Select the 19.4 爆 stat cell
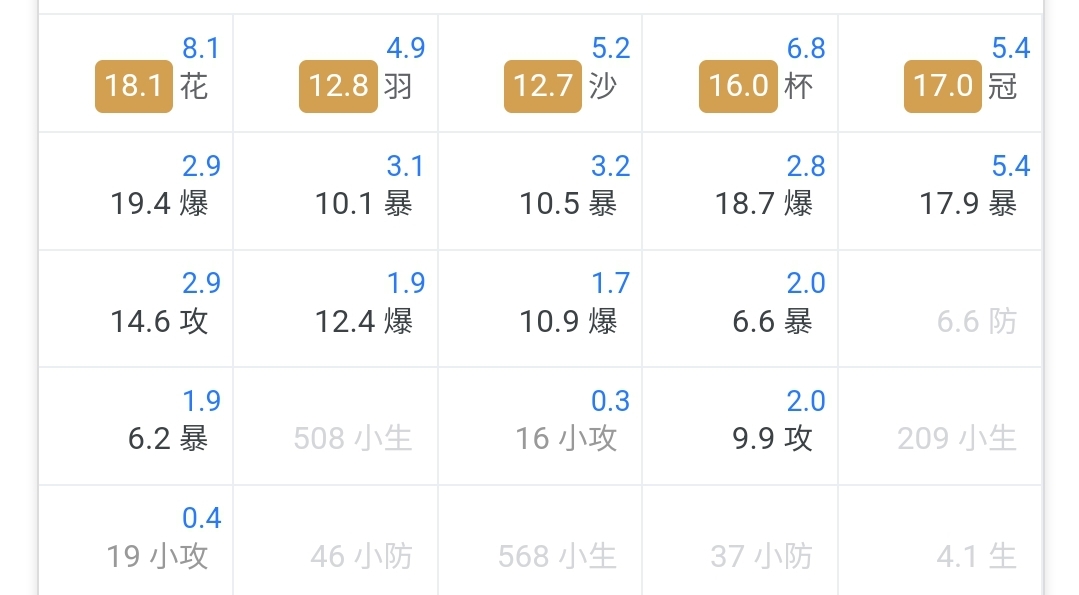The width and height of the screenshot is (1079, 595). 136,191
